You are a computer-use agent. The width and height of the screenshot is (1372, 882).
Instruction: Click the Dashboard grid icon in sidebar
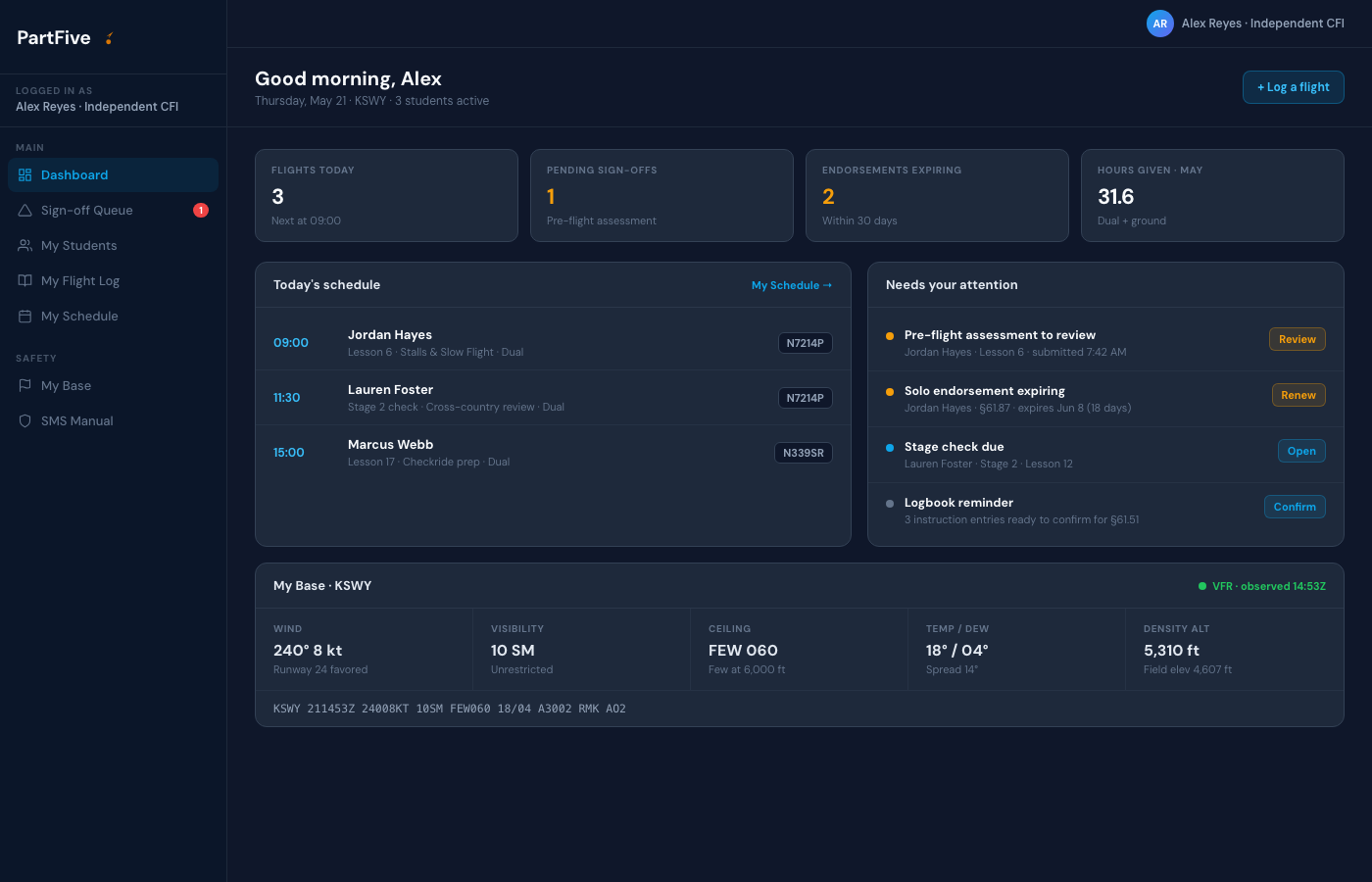[x=25, y=175]
